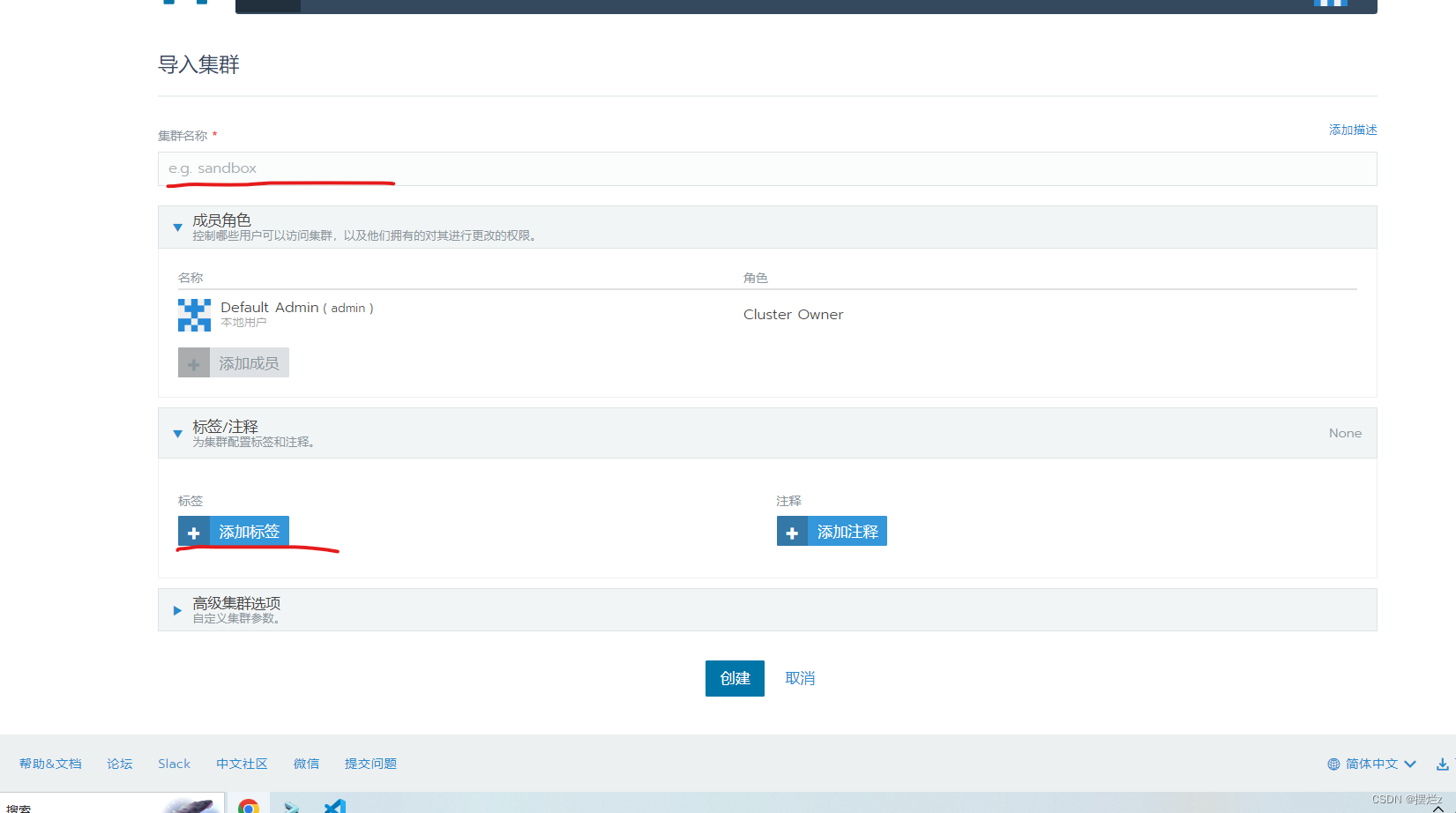Click the Cluster Owner role text
The image size is (1456, 813).
793,315
